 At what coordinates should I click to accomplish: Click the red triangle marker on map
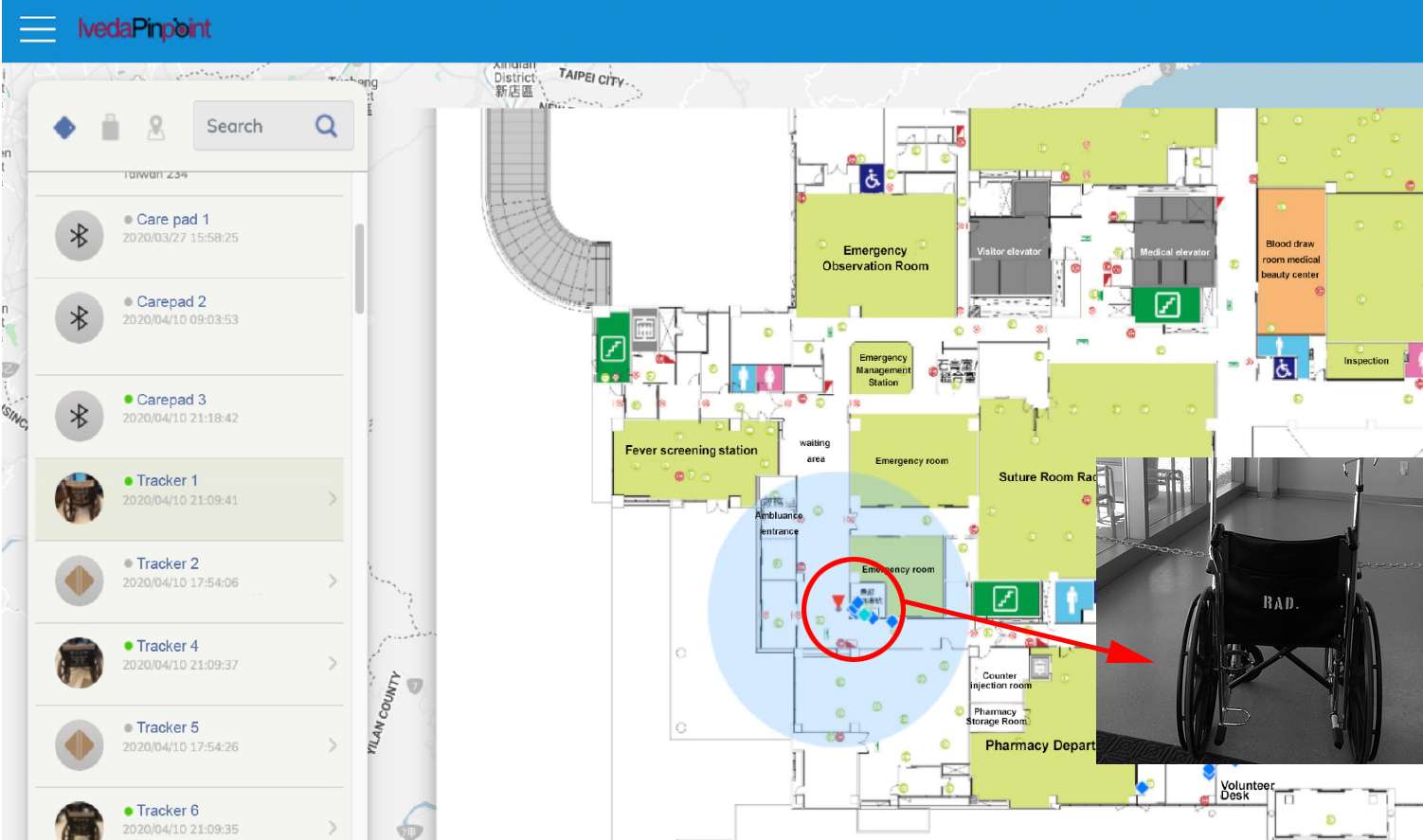(x=838, y=601)
